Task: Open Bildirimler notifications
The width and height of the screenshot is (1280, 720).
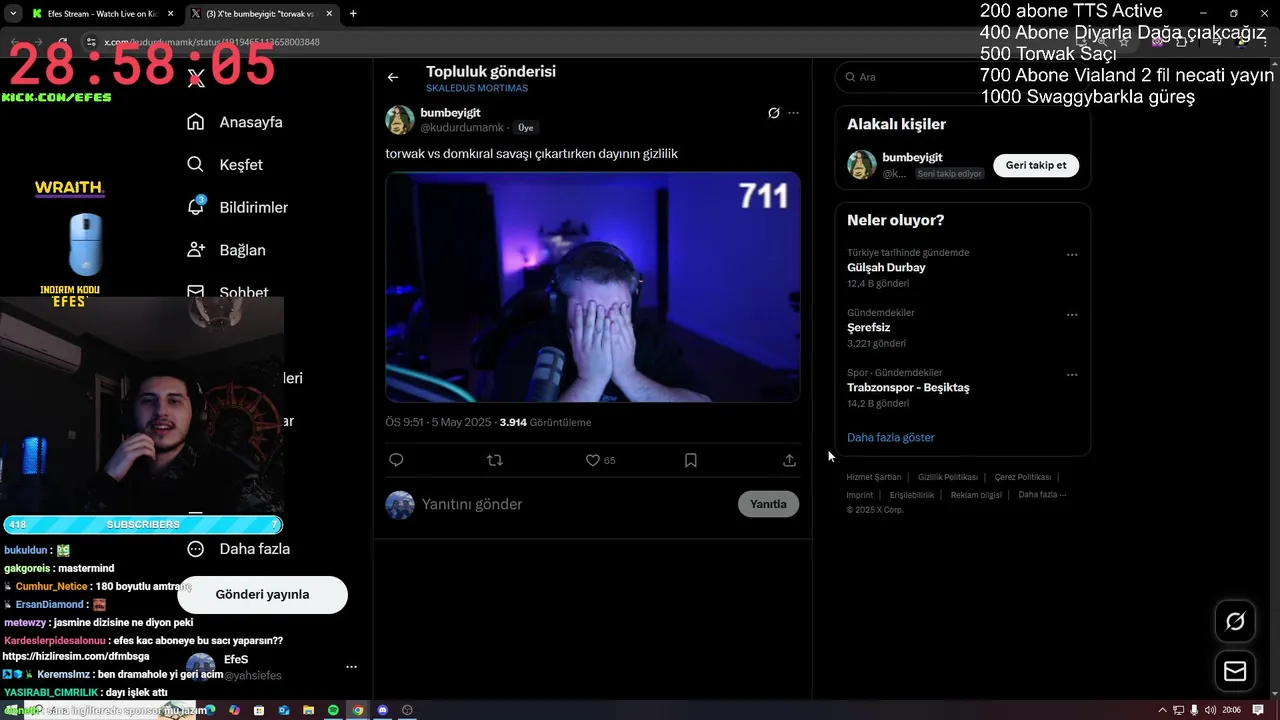Action: click(238, 207)
